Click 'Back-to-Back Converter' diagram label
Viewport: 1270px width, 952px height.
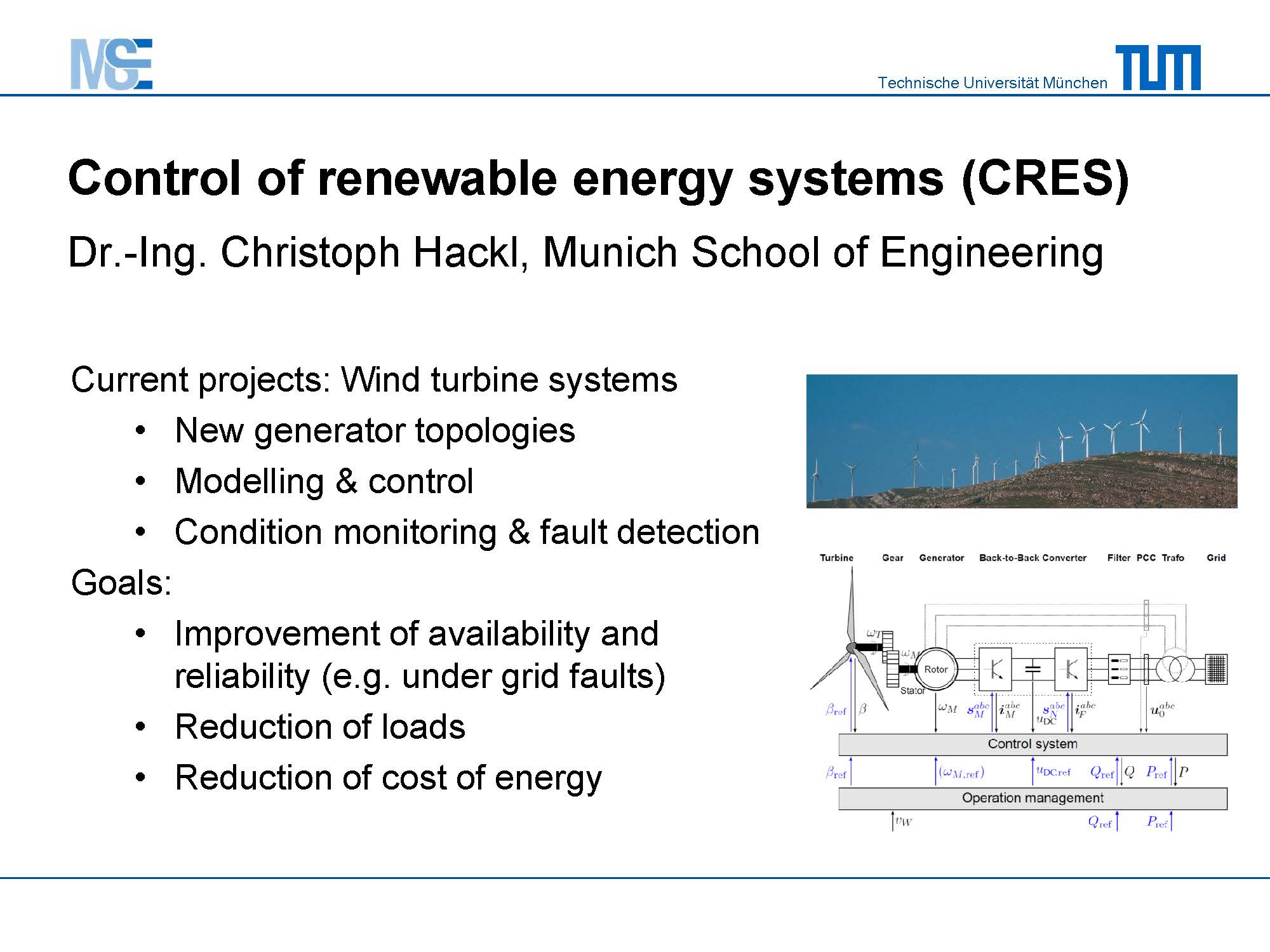click(1033, 558)
